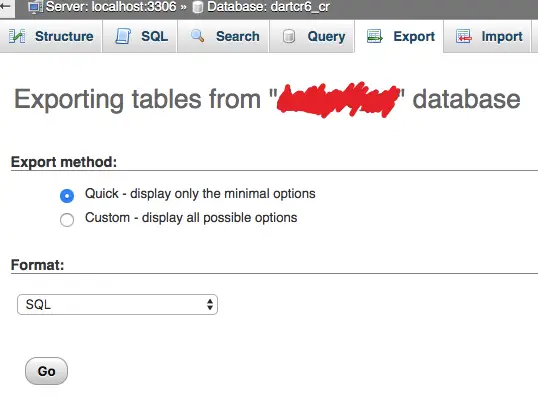
Task: Collapse navigation with the back arrow
Action: pyautogui.click(x=5, y=6)
